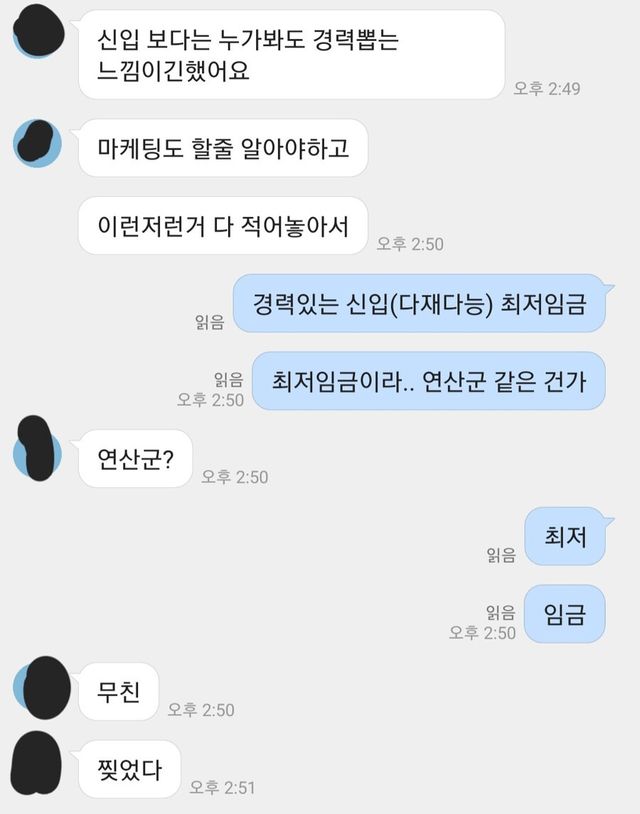Tap the avatar beside the 연산군? message
This screenshot has width=640, height=814.
pos(37,449)
